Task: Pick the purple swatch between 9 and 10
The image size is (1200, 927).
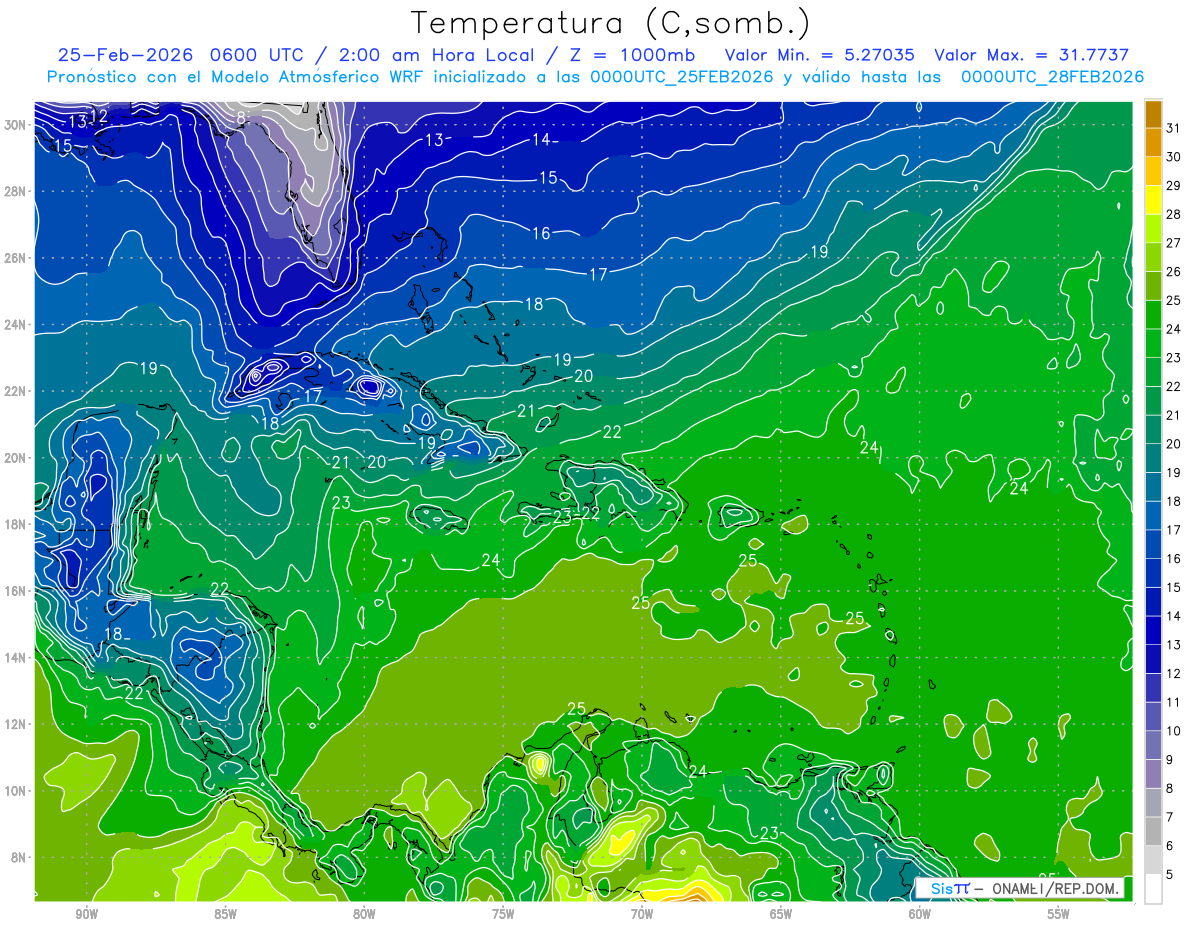Action: tap(1153, 745)
